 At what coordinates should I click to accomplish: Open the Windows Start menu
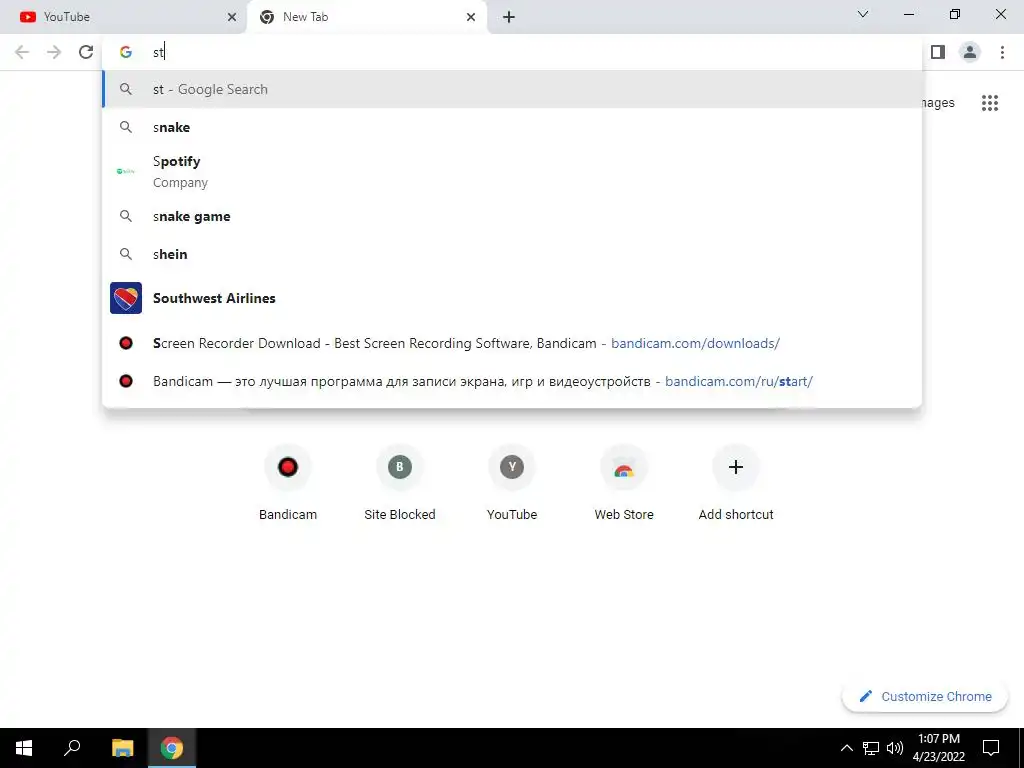pos(24,748)
